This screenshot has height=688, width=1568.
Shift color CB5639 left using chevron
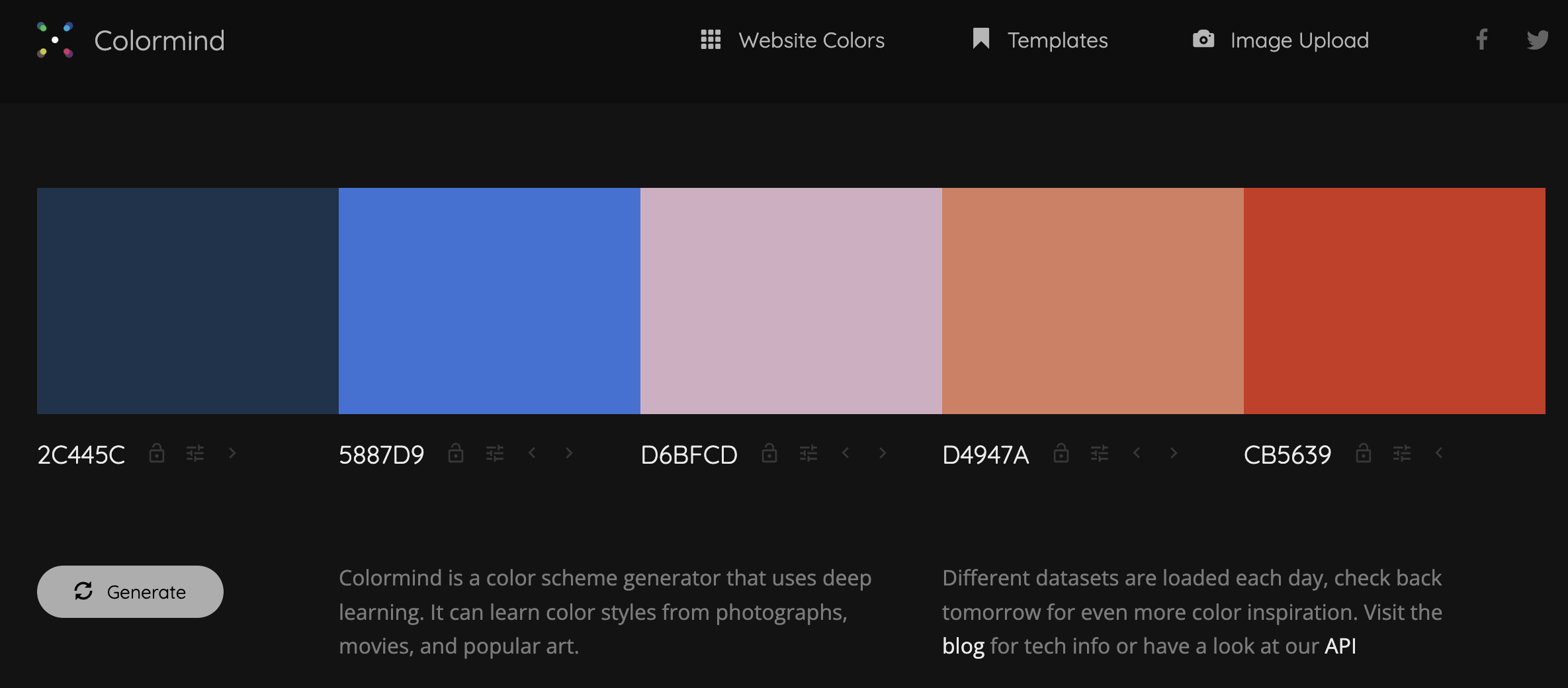coord(1439,453)
